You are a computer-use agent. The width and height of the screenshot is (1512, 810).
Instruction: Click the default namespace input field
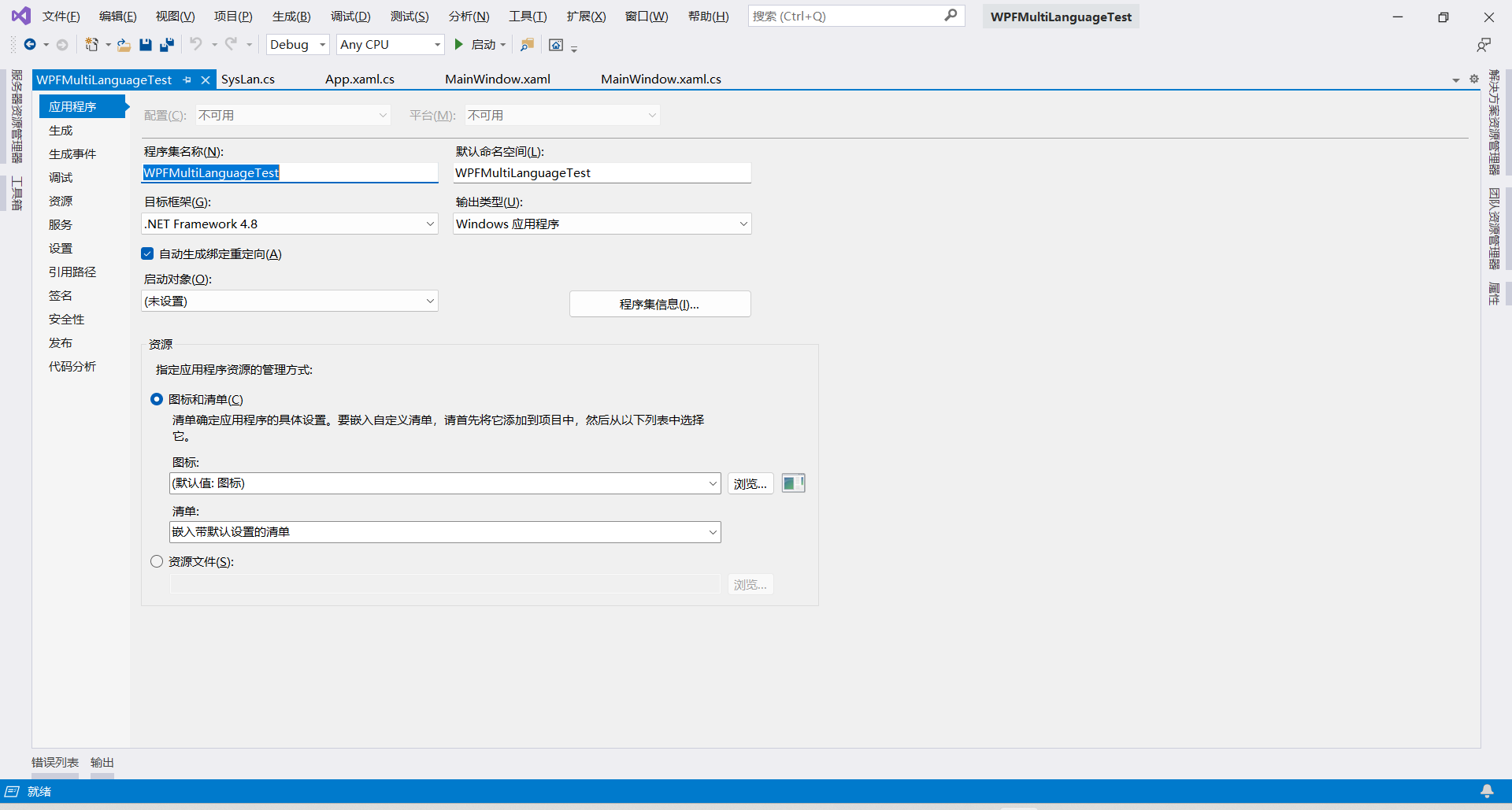(x=602, y=172)
